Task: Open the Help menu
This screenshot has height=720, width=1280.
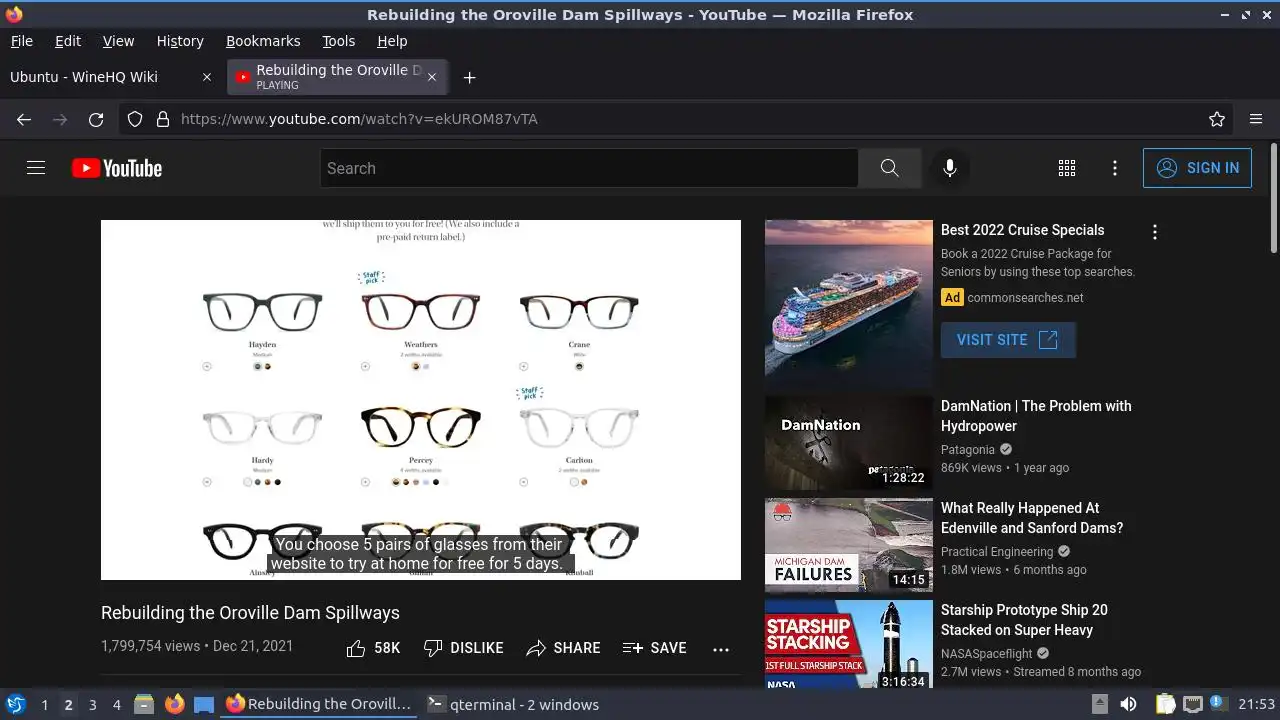Action: coord(392,41)
